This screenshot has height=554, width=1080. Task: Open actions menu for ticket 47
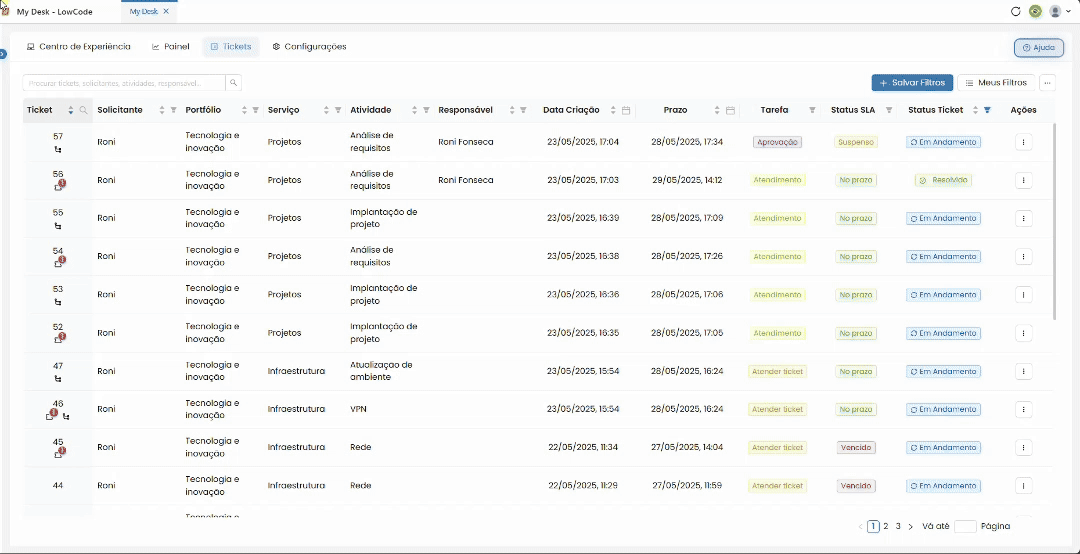point(1024,371)
